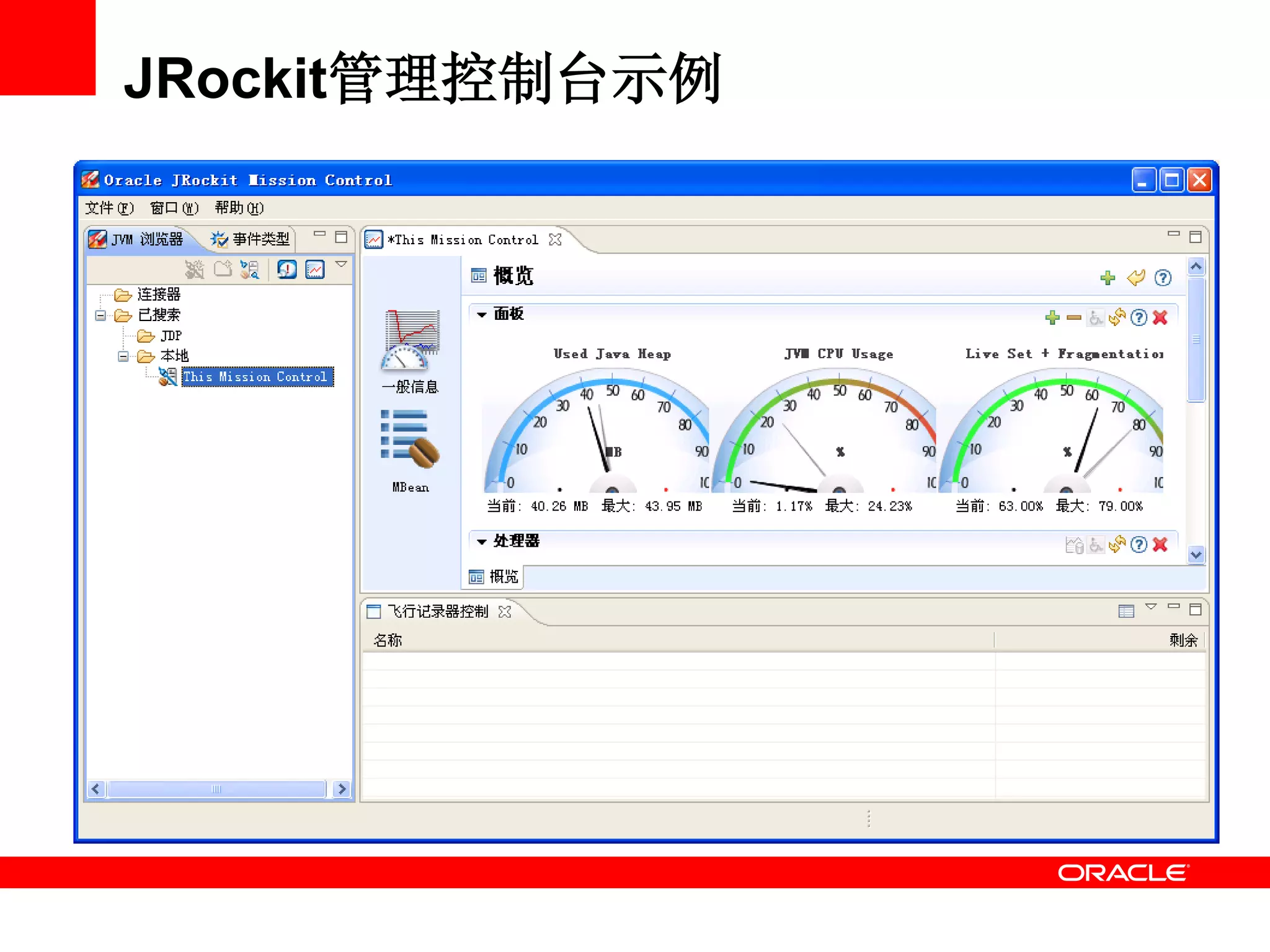
Task: Open the MBean section icon
Action: point(410,451)
